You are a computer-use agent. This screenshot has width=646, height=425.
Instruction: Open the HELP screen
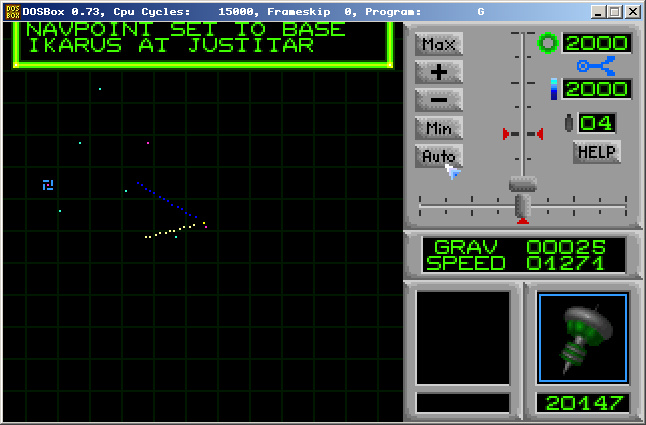[597, 152]
